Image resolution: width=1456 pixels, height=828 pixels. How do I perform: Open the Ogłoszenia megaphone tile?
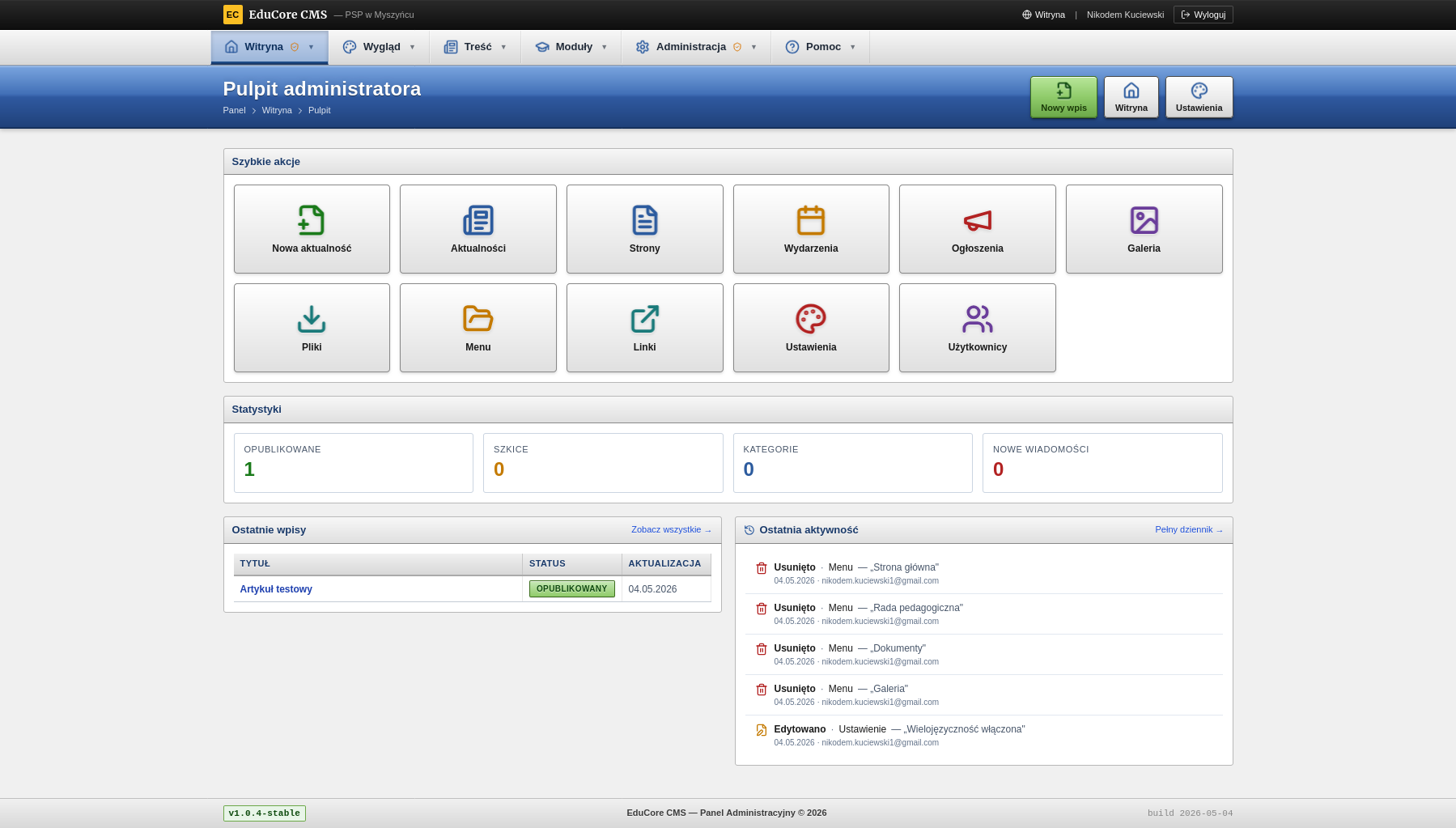[x=978, y=229]
